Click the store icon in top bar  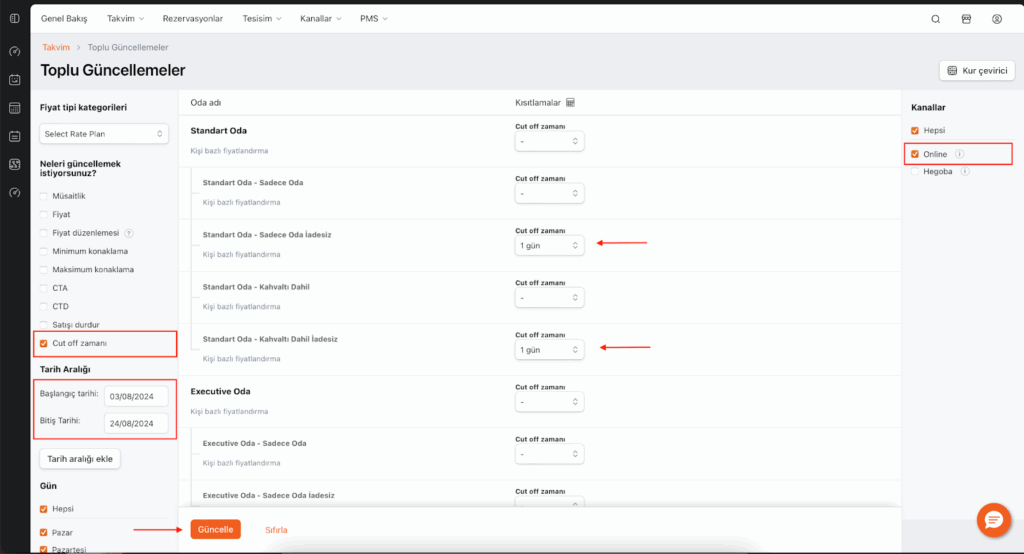tap(966, 19)
